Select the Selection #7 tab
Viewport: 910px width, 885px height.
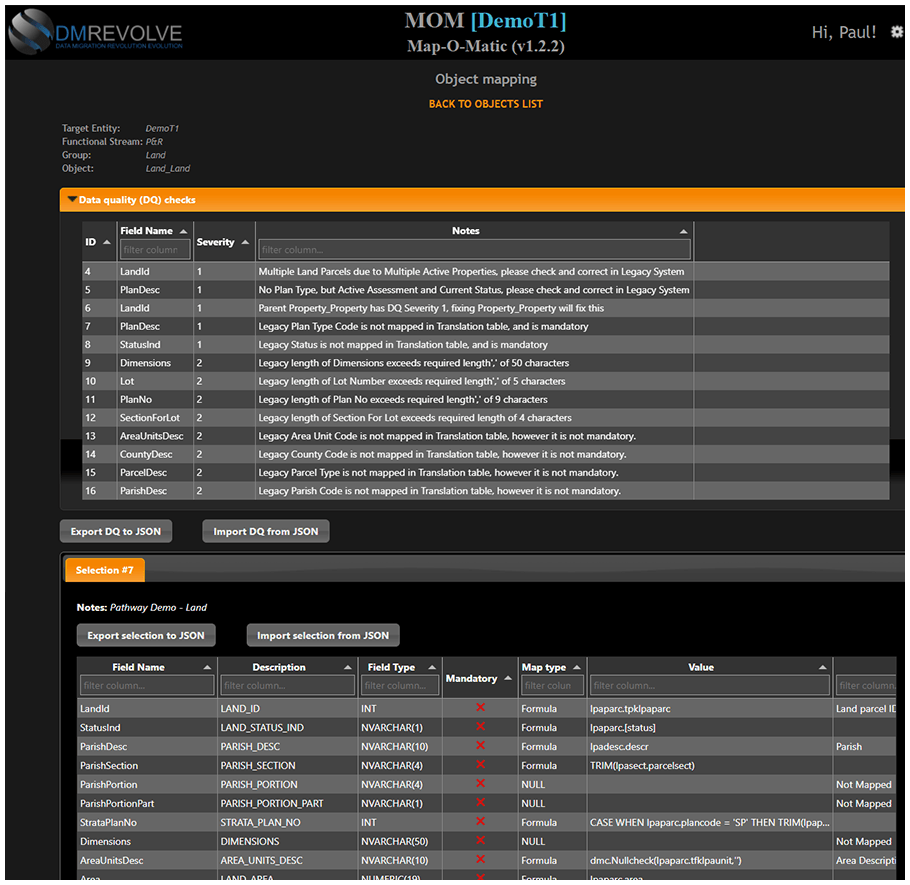(105, 570)
